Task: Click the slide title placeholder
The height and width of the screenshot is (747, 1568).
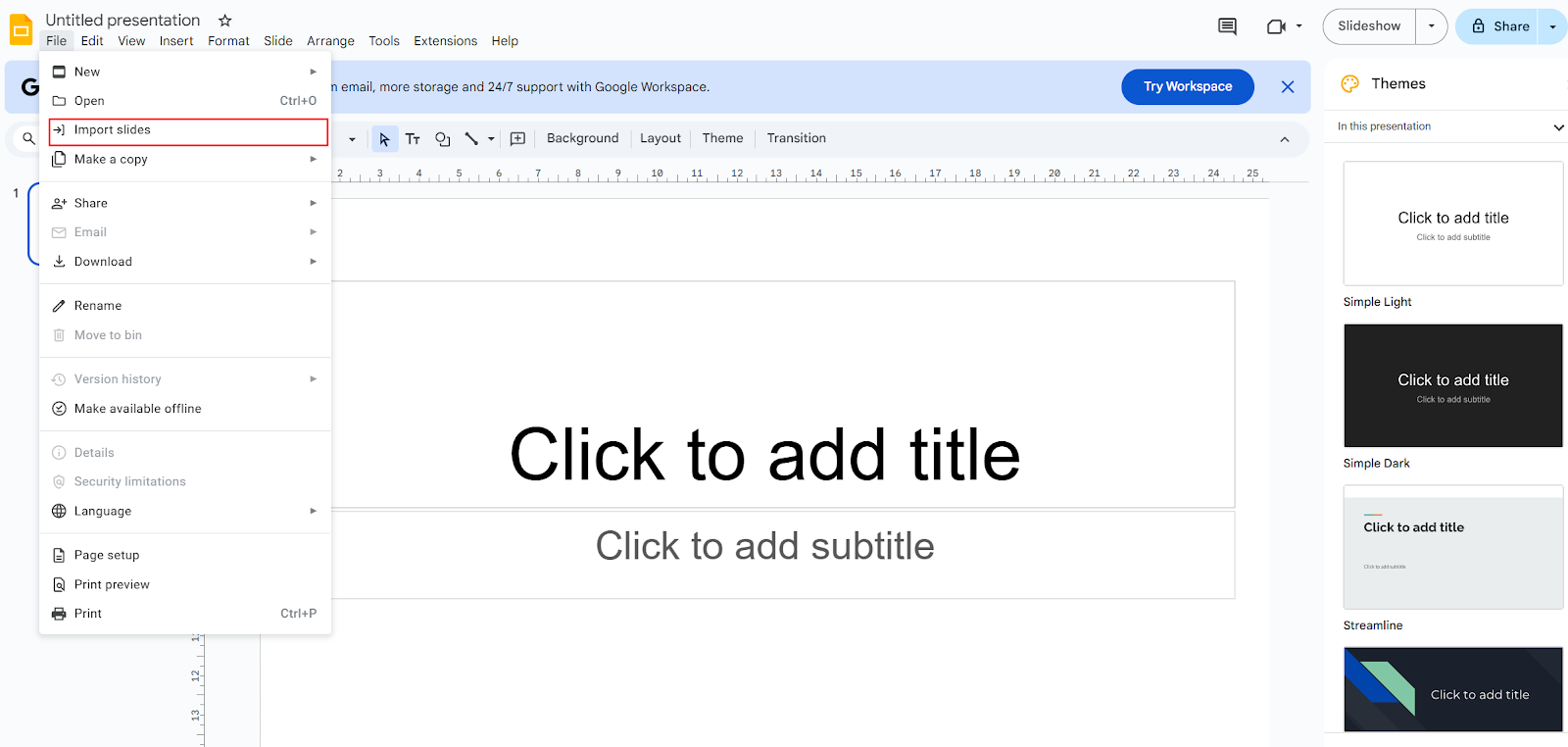Action: click(x=764, y=455)
